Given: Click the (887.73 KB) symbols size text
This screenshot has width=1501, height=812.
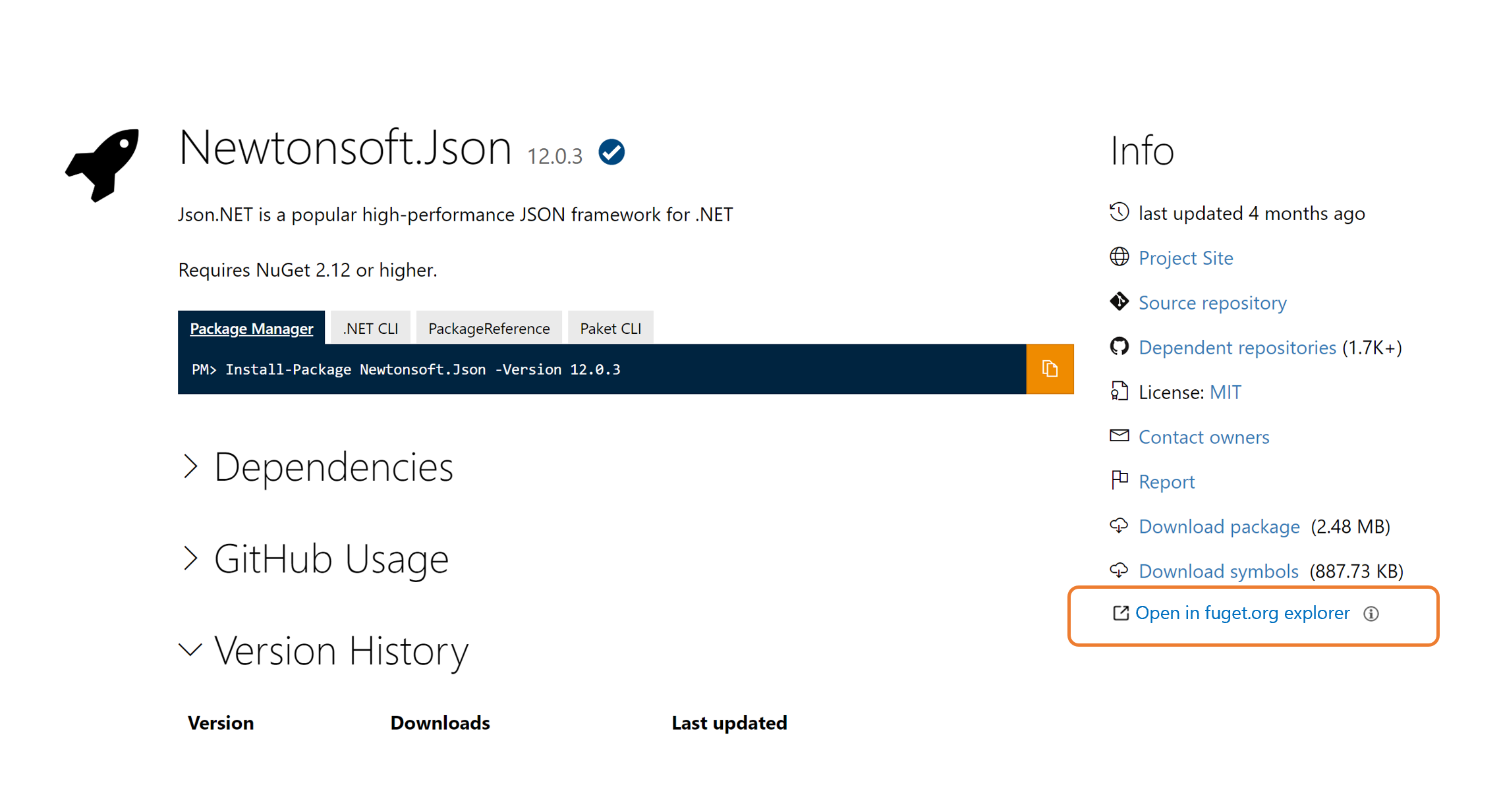Looking at the screenshot, I should click(1356, 571).
